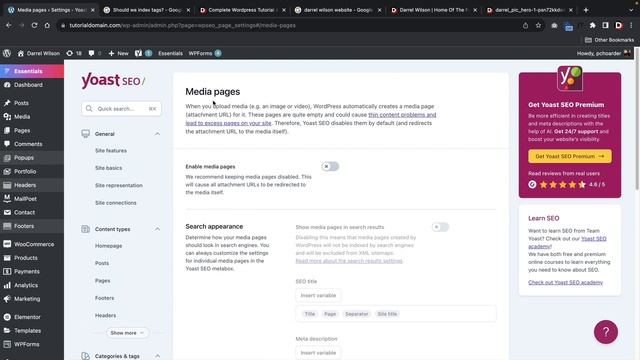Image resolution: width=640 pixels, height=360 pixels.
Task: Click the updates icon showing 18
Action: [x=74, y=53]
